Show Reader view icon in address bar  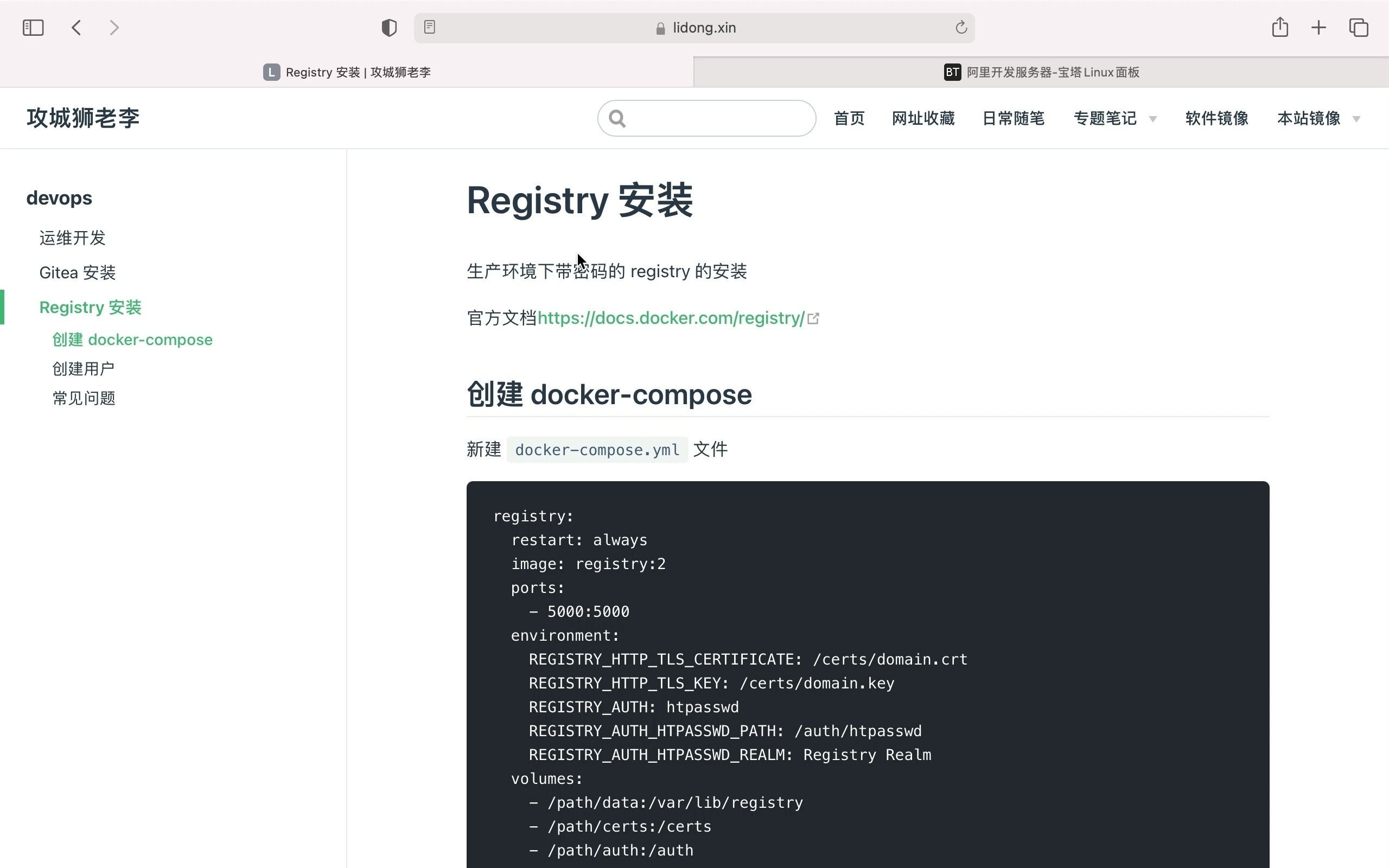click(x=429, y=27)
